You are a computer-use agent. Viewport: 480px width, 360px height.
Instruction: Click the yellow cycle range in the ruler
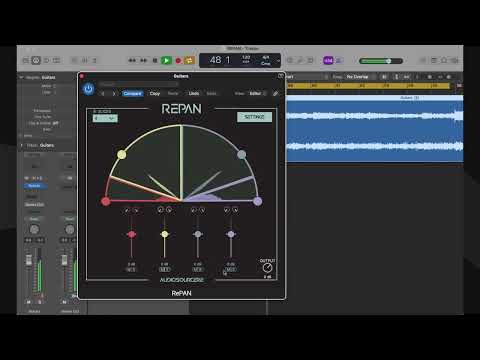(368, 86)
